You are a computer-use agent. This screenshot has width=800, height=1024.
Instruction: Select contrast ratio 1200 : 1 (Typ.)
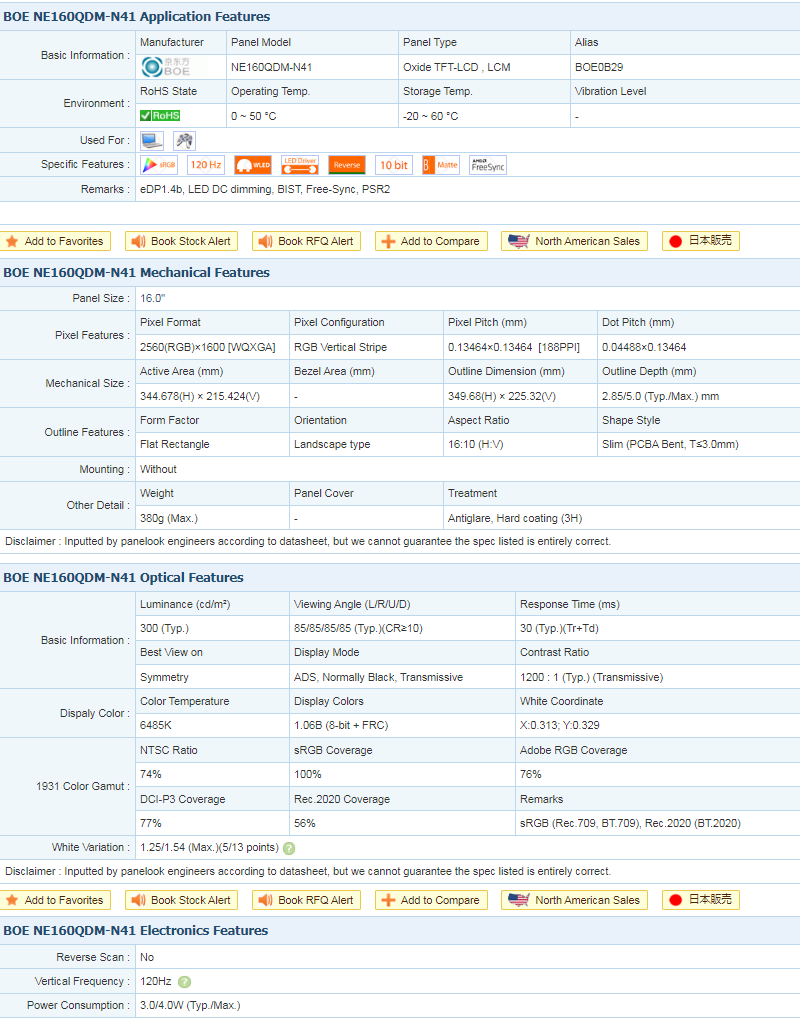point(554,677)
